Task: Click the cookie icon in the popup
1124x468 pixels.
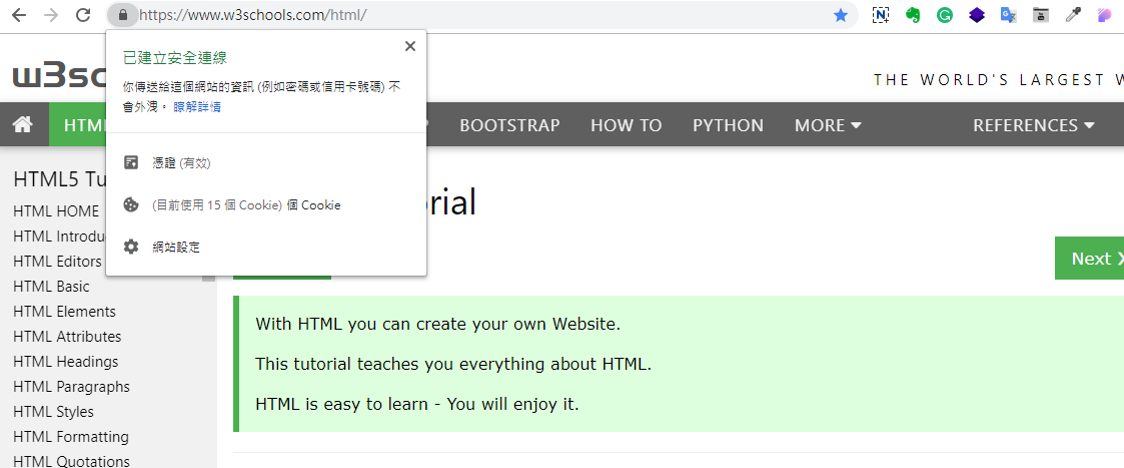Action: [x=130, y=205]
